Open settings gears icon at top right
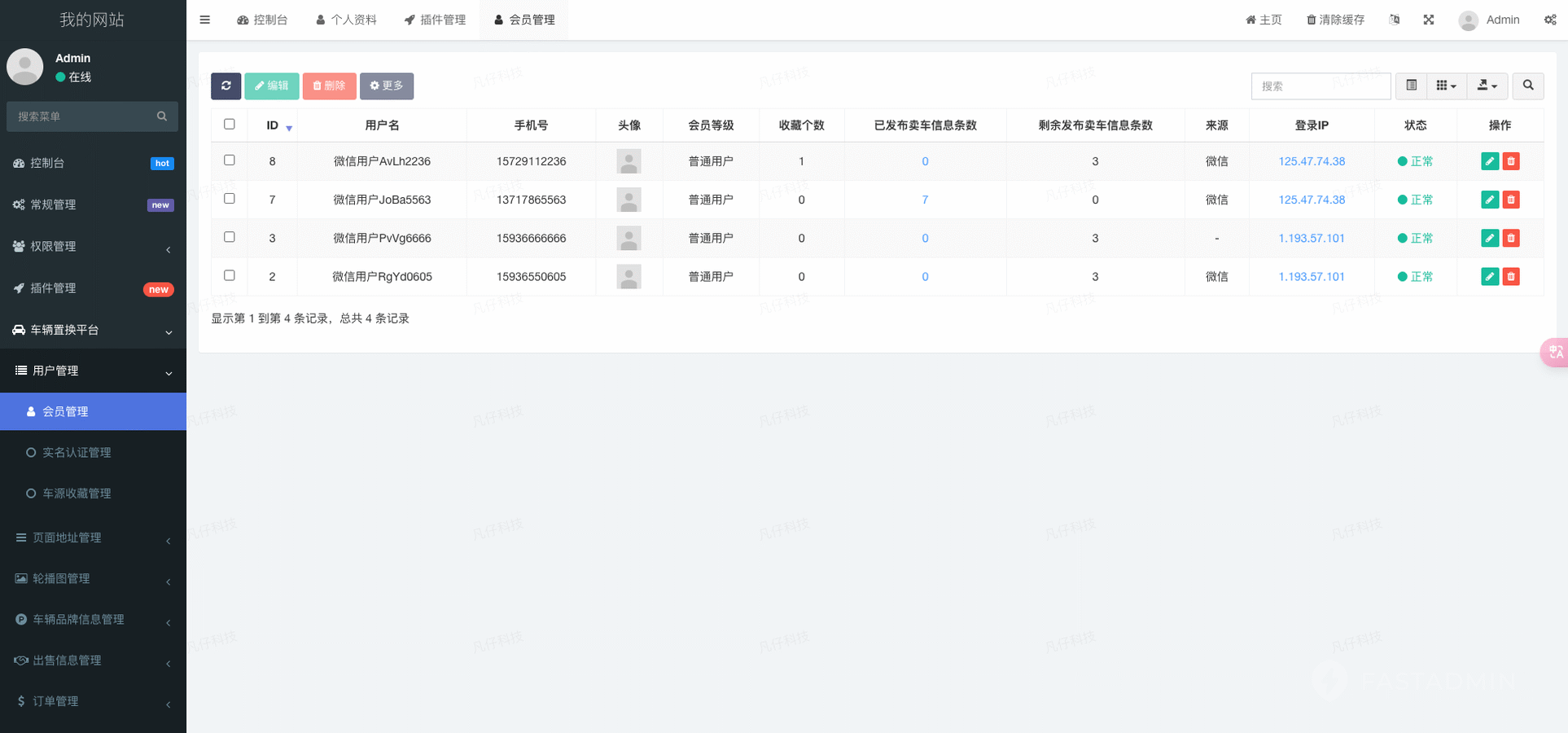Viewport: 1568px width, 733px height. [1550, 20]
